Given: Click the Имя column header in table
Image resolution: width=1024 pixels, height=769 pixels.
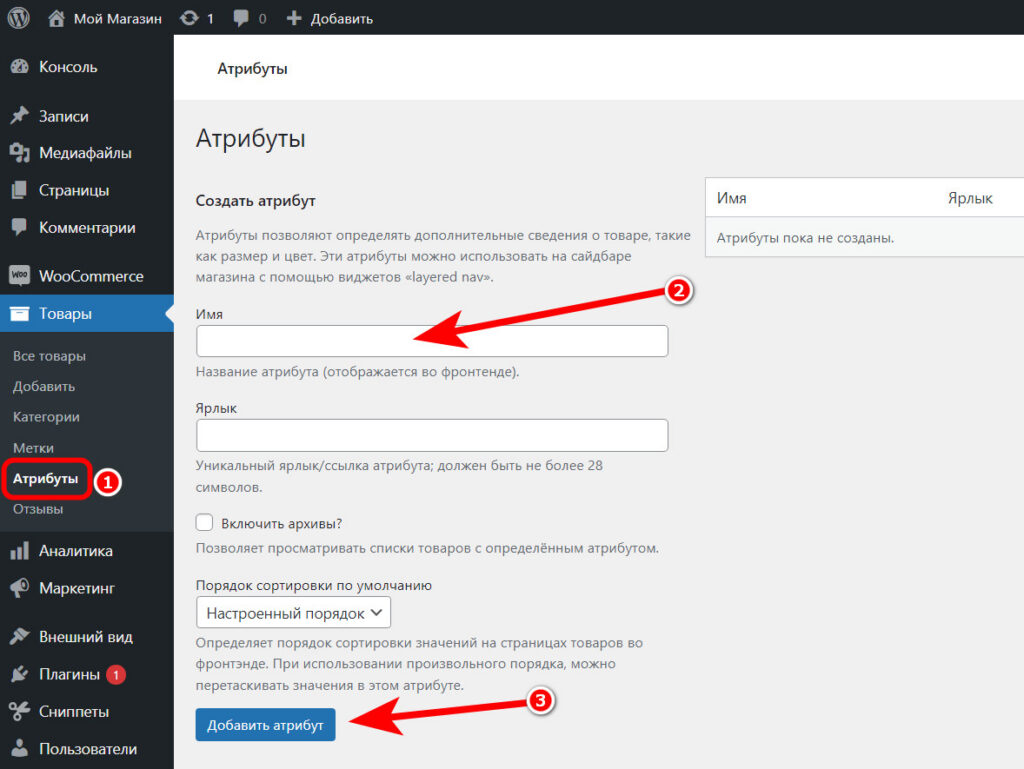Looking at the screenshot, I should pyautogui.click(x=731, y=198).
